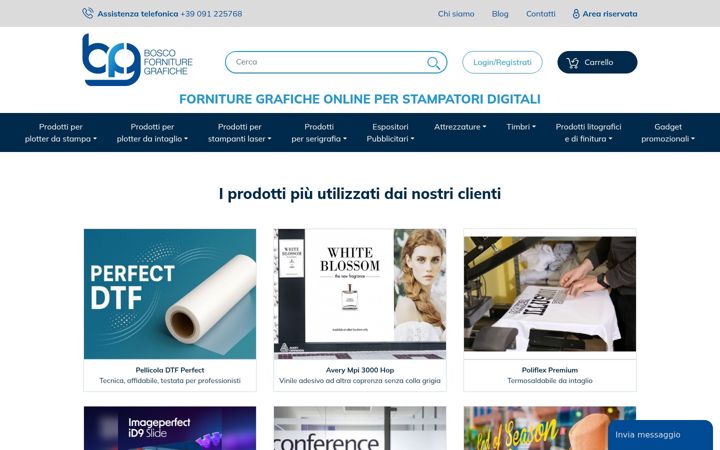Click 'I prodotti più utilizzati' heading
The image size is (720, 450).
point(360,194)
